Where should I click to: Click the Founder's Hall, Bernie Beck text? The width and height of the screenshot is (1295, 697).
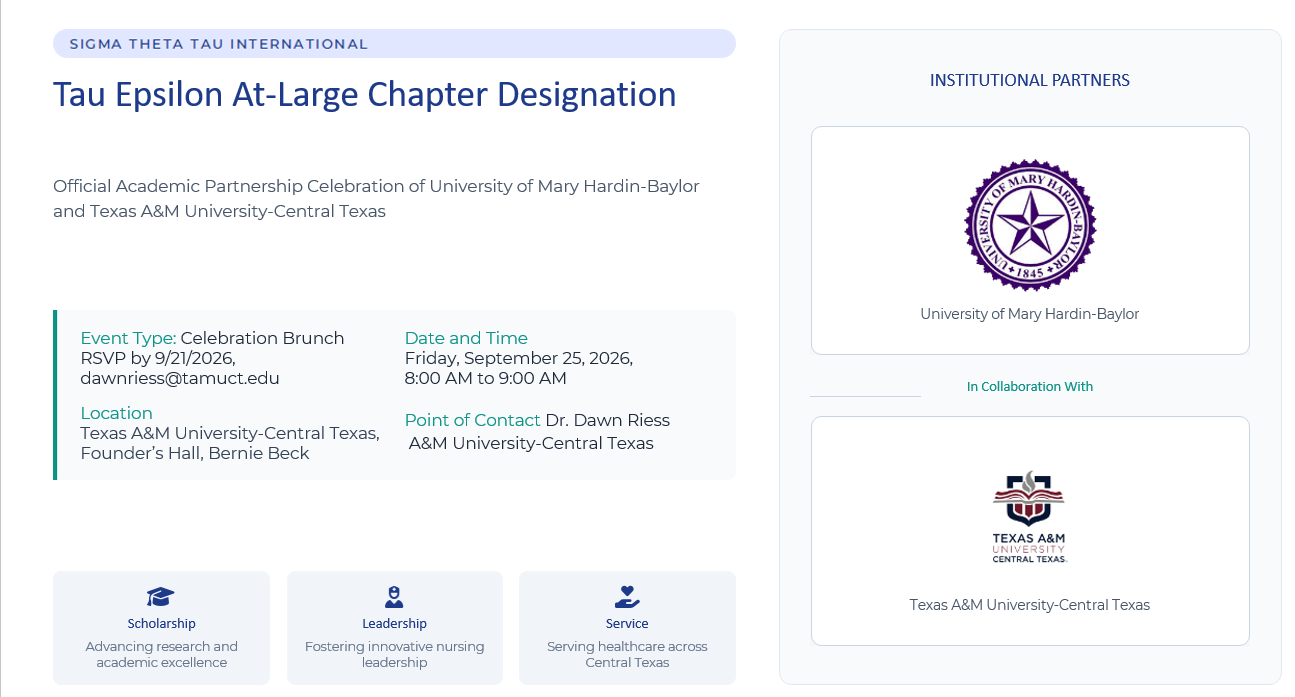tap(195, 453)
